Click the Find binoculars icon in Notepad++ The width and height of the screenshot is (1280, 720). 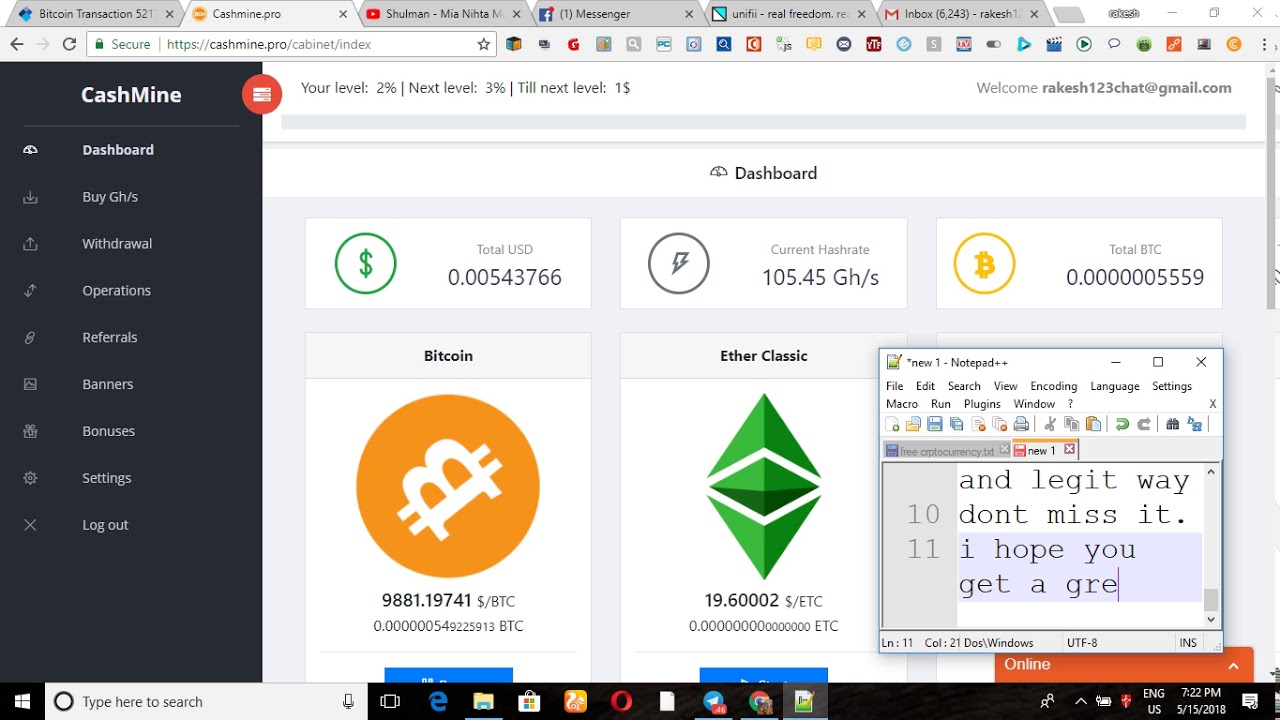point(1173,425)
